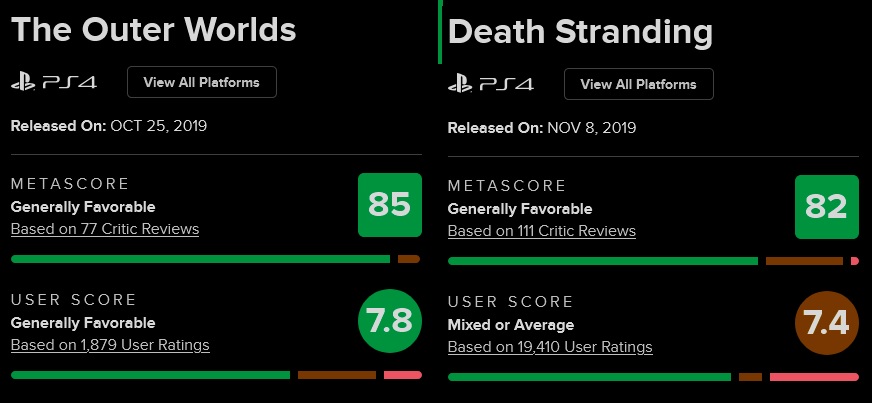Click Death Stranding green 82 metascore badge
The height and width of the screenshot is (403, 872).
827,207
